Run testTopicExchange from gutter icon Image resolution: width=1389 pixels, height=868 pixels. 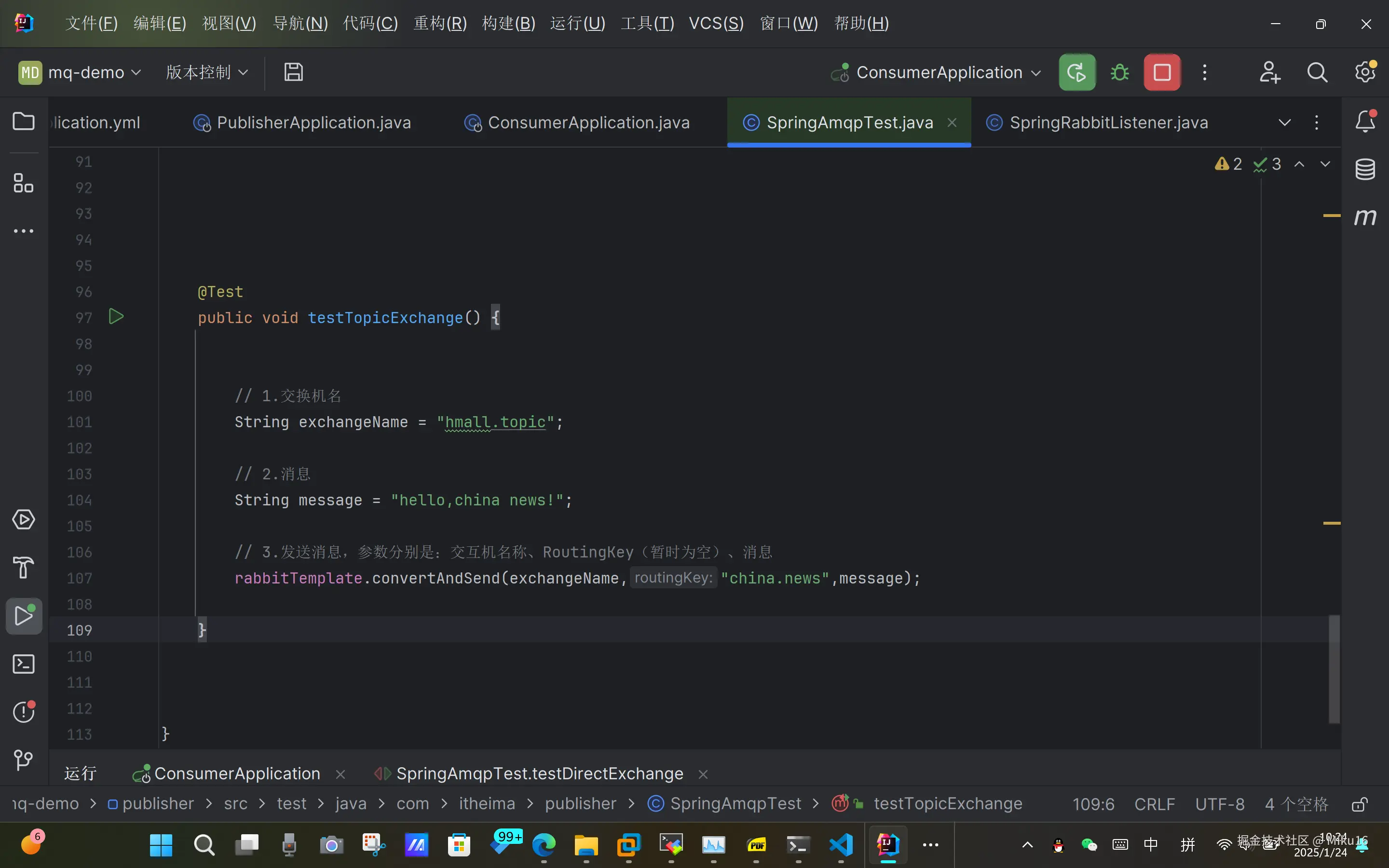pos(116,316)
